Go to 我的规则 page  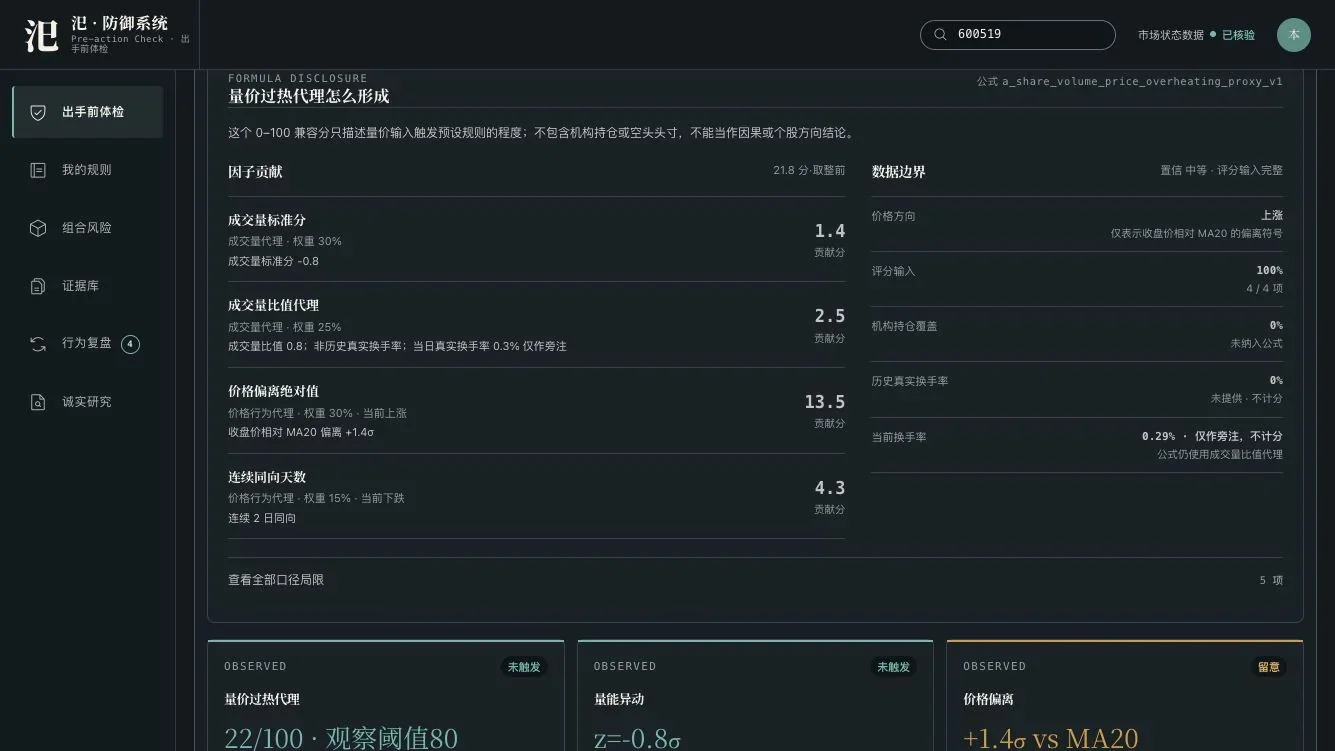[88, 170]
